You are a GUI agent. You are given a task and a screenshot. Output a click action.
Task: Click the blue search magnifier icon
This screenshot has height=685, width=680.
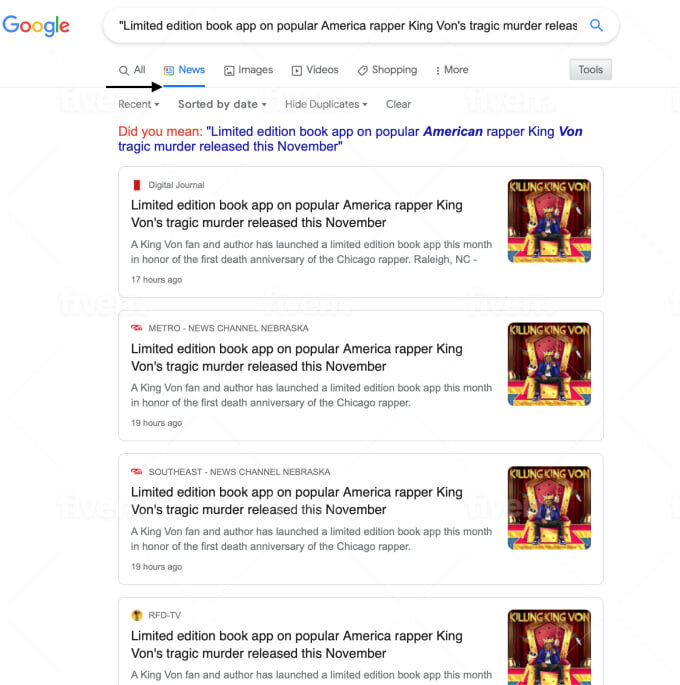click(596, 25)
